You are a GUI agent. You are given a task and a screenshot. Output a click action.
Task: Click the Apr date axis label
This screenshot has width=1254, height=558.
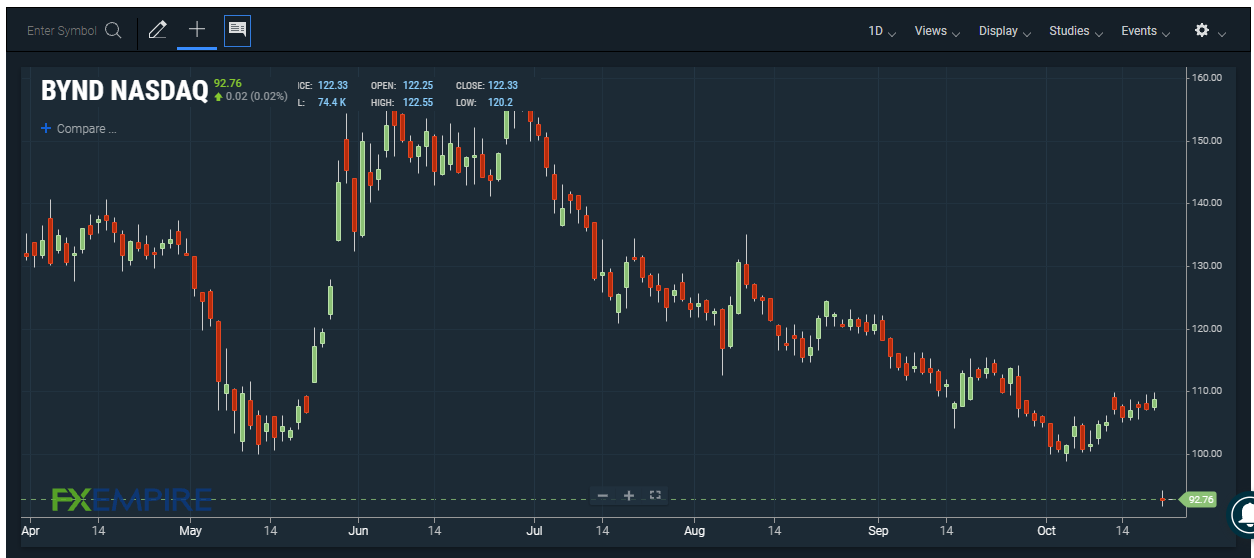(30, 531)
